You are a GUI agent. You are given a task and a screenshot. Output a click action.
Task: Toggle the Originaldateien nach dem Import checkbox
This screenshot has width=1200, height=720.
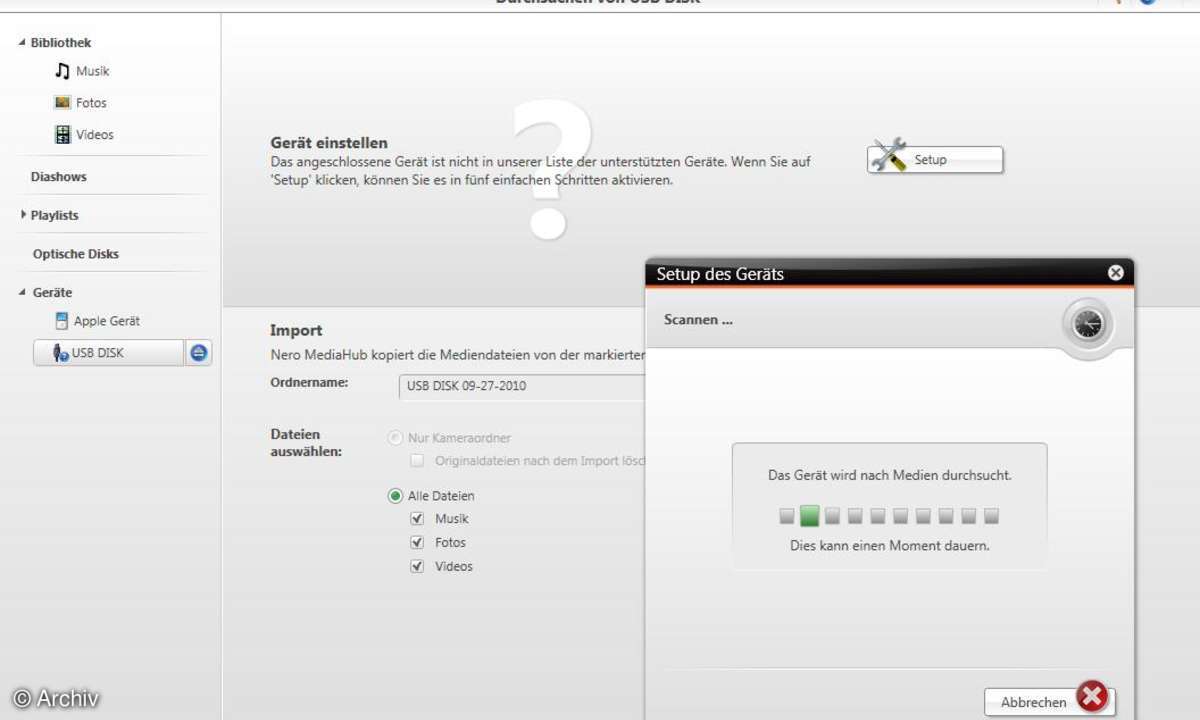click(x=417, y=461)
